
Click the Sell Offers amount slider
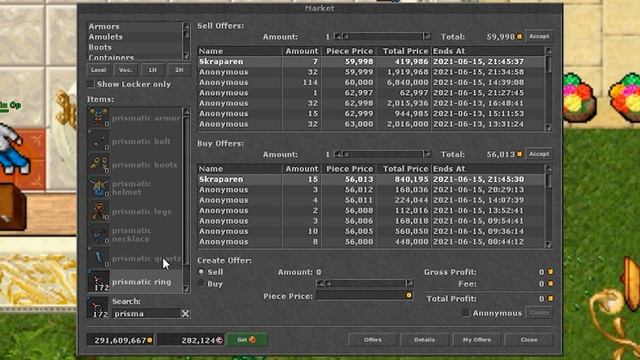click(382, 36)
